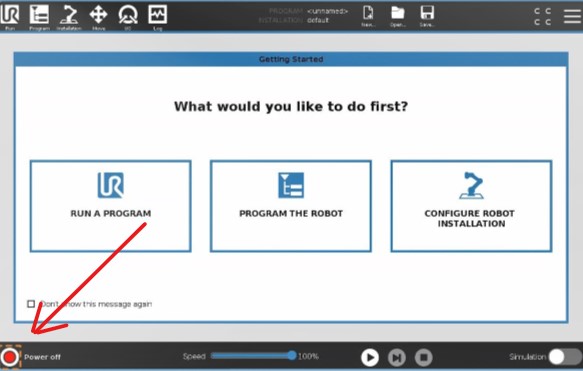Open the Program tab in header
This screenshot has width=583, height=371.
(x=39, y=17)
